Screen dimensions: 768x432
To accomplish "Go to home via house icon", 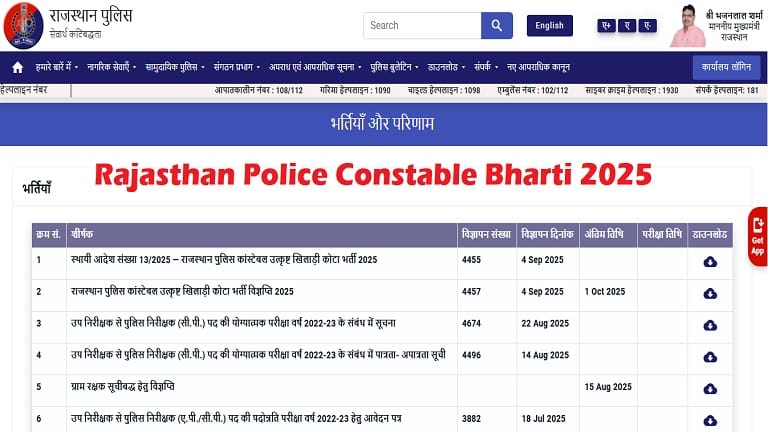I will click(18, 67).
